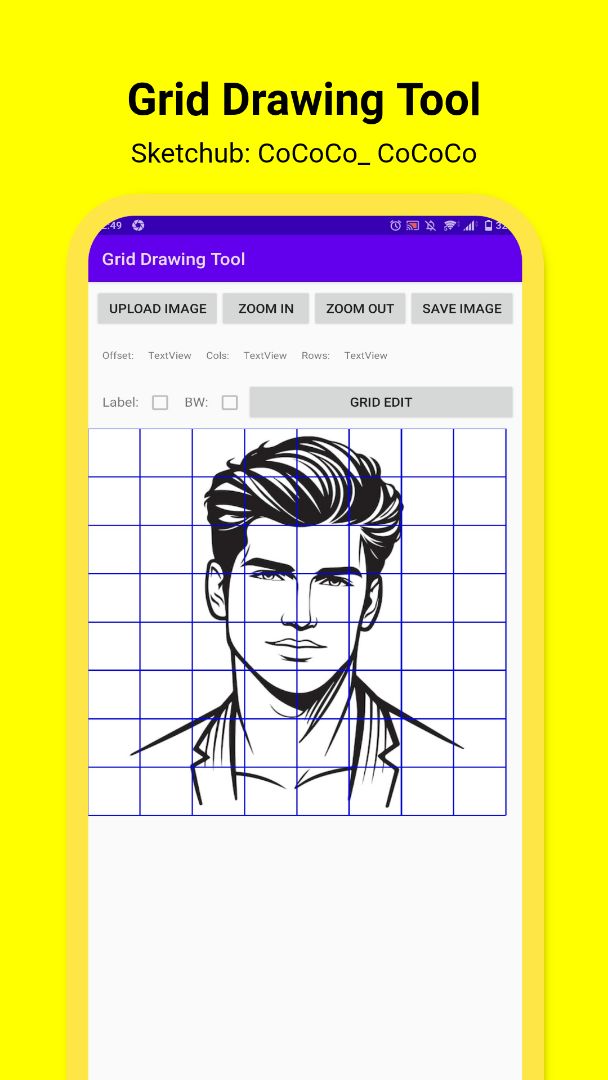Tap the alarm clock status icon
Viewport: 608px width, 1080px height.
click(x=396, y=226)
